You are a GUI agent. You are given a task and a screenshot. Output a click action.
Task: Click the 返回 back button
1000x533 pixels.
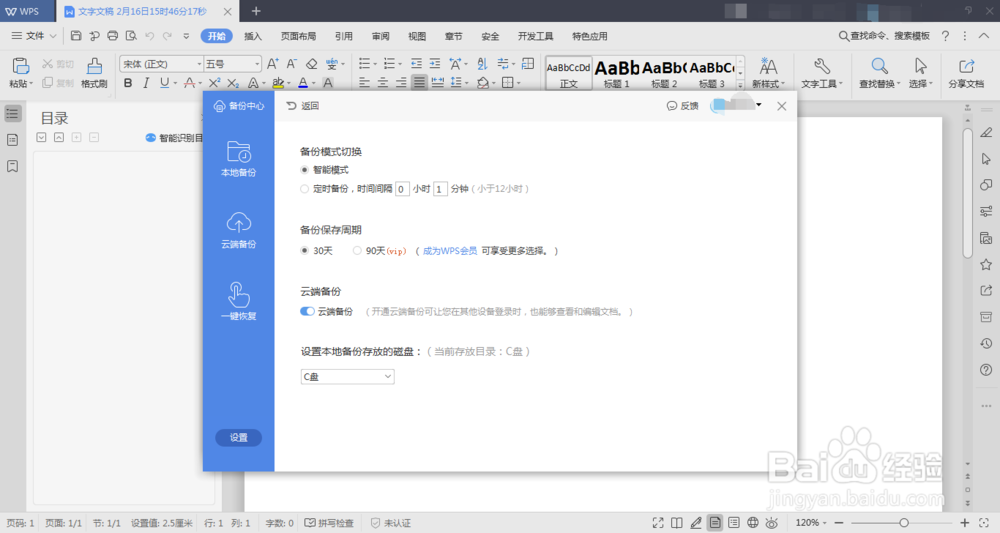tap(303, 106)
